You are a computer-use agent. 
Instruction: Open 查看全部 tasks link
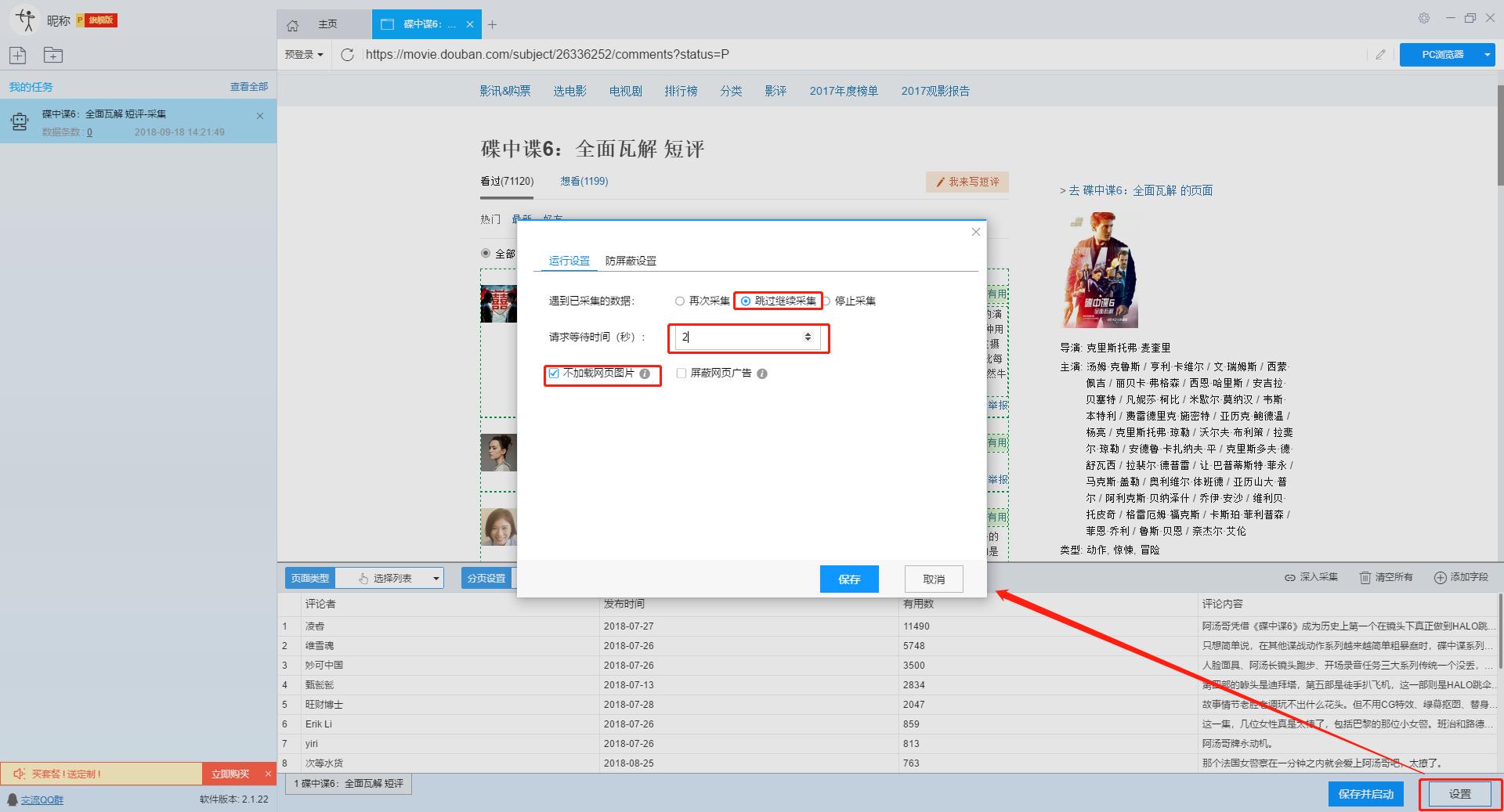click(248, 87)
